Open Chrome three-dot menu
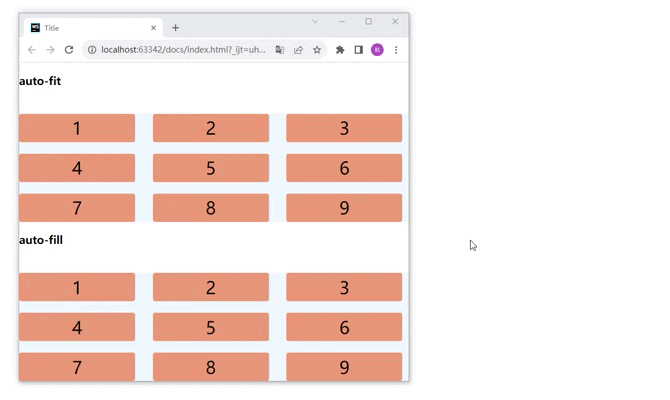Viewport: 670px width, 400px height. (x=396, y=50)
